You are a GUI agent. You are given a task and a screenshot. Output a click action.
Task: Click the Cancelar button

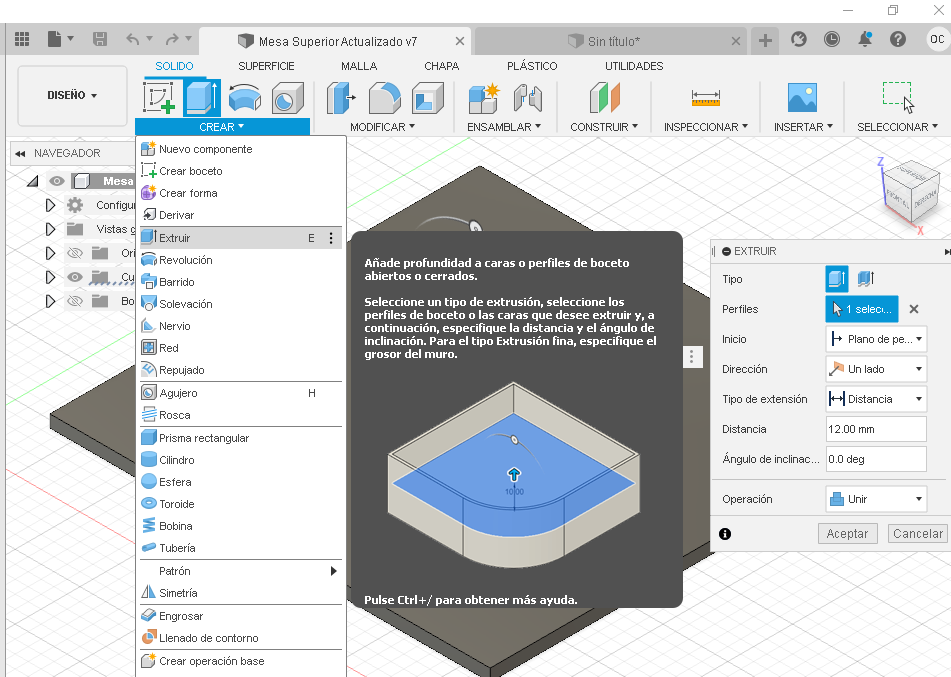point(917,534)
